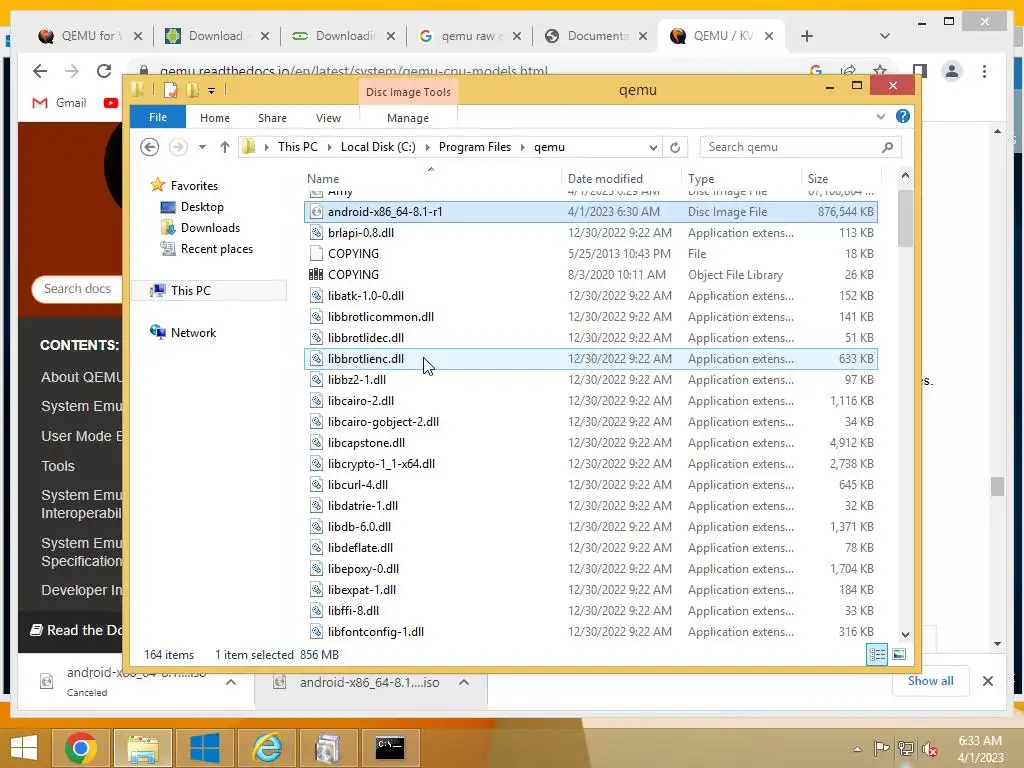Viewport: 1024px width, 768px height.
Task: Click the Properties quick access toolbar icon
Action: coord(170,90)
